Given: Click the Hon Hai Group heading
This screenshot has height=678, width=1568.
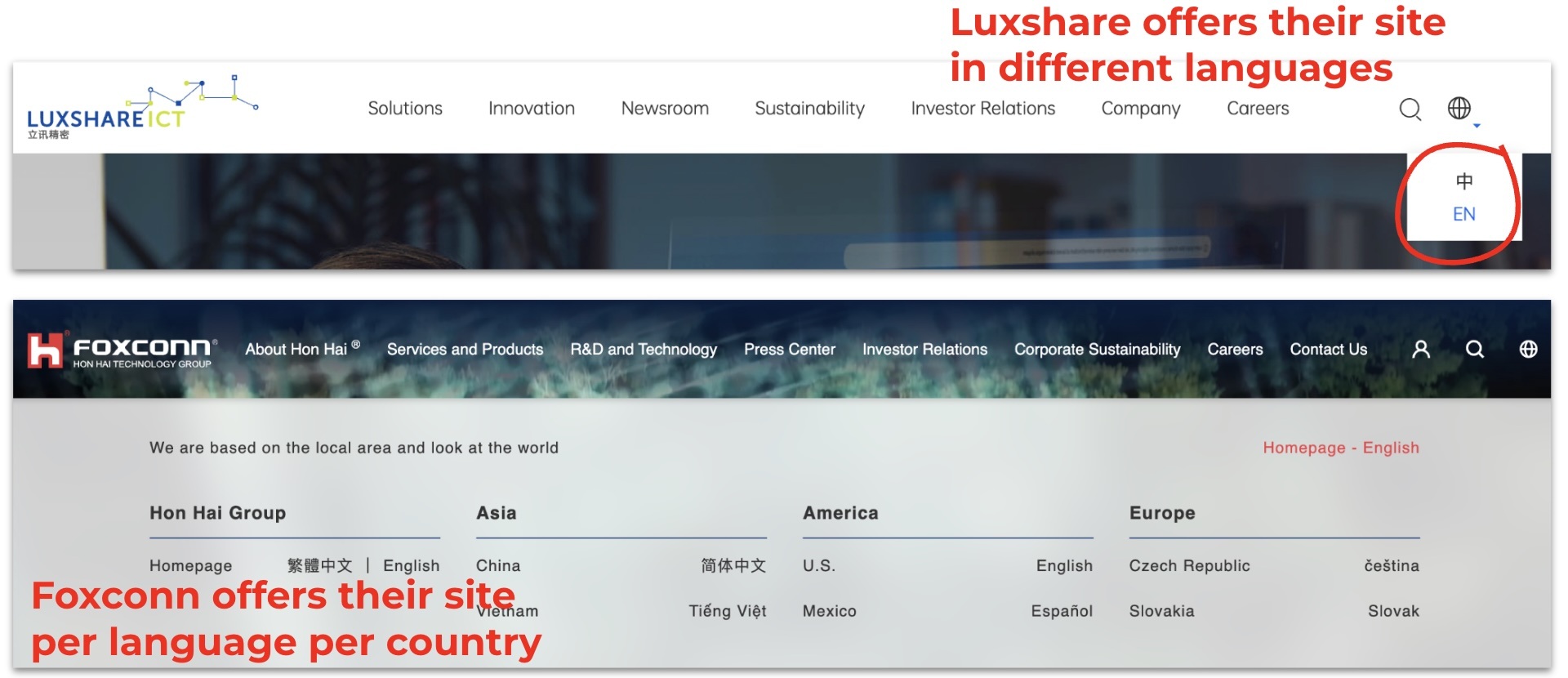Looking at the screenshot, I should [x=218, y=513].
